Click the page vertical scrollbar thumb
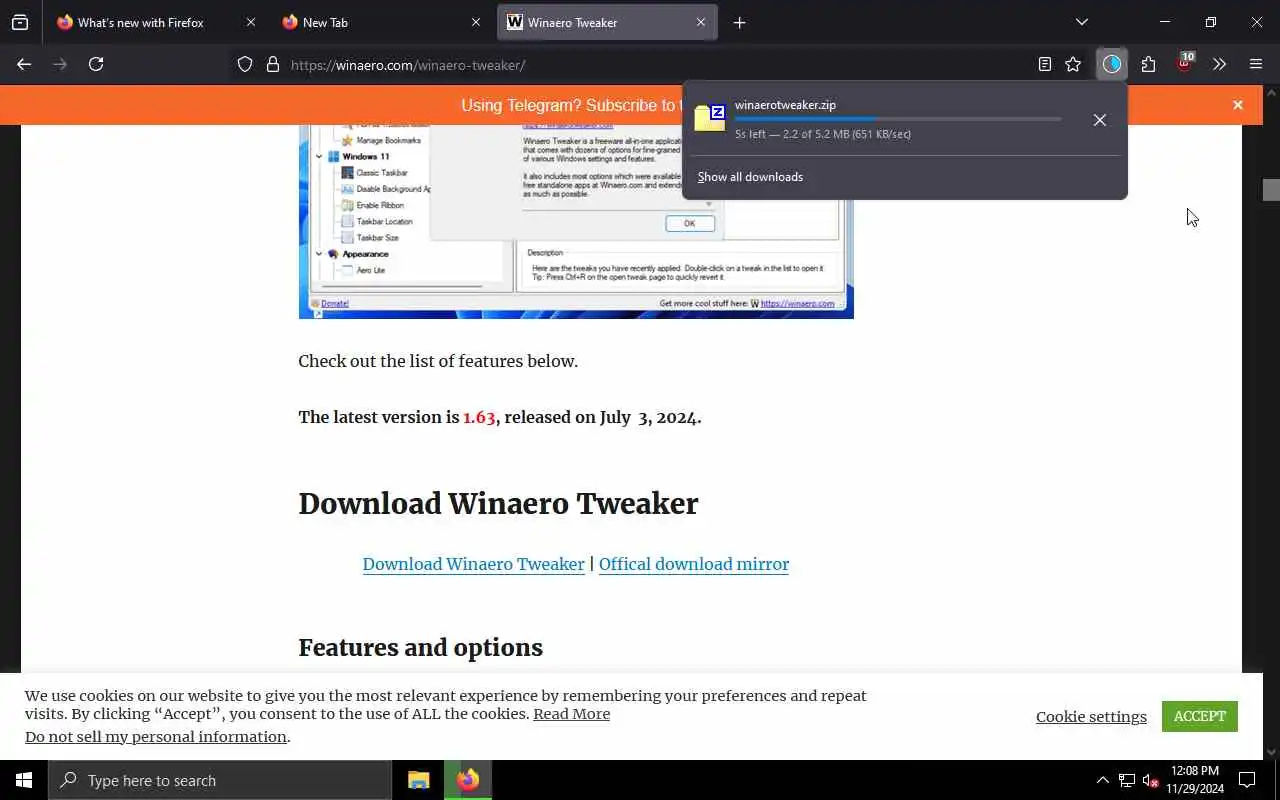The image size is (1280, 800). pyautogui.click(x=1271, y=190)
